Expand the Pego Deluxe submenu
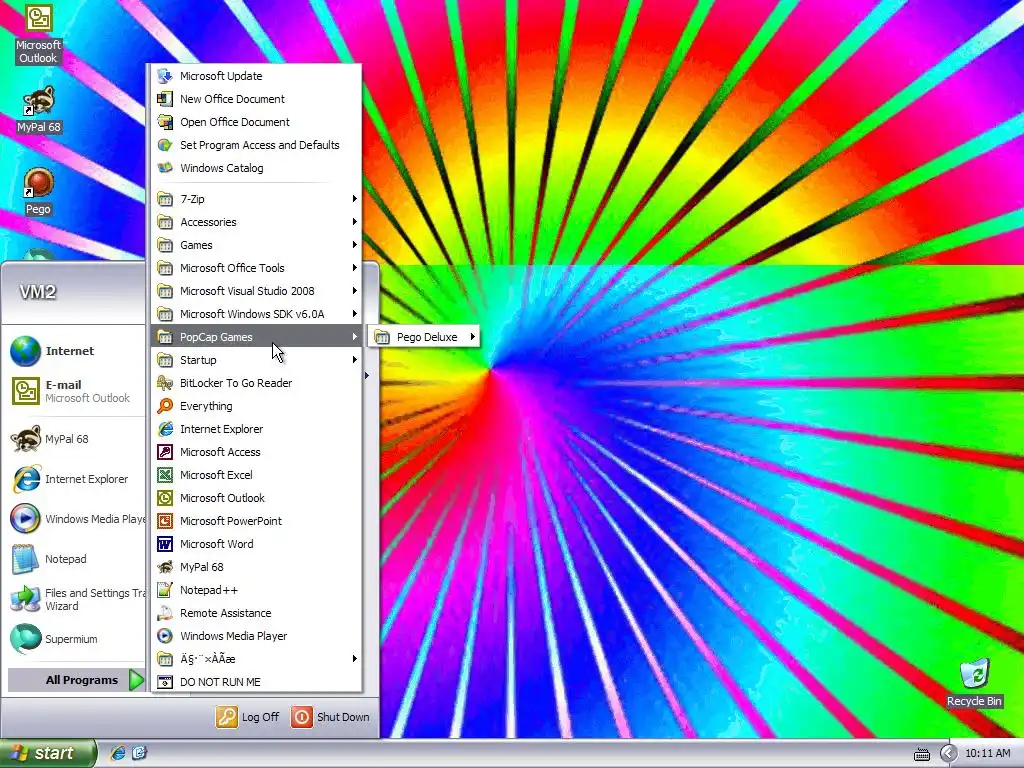 [x=424, y=337]
